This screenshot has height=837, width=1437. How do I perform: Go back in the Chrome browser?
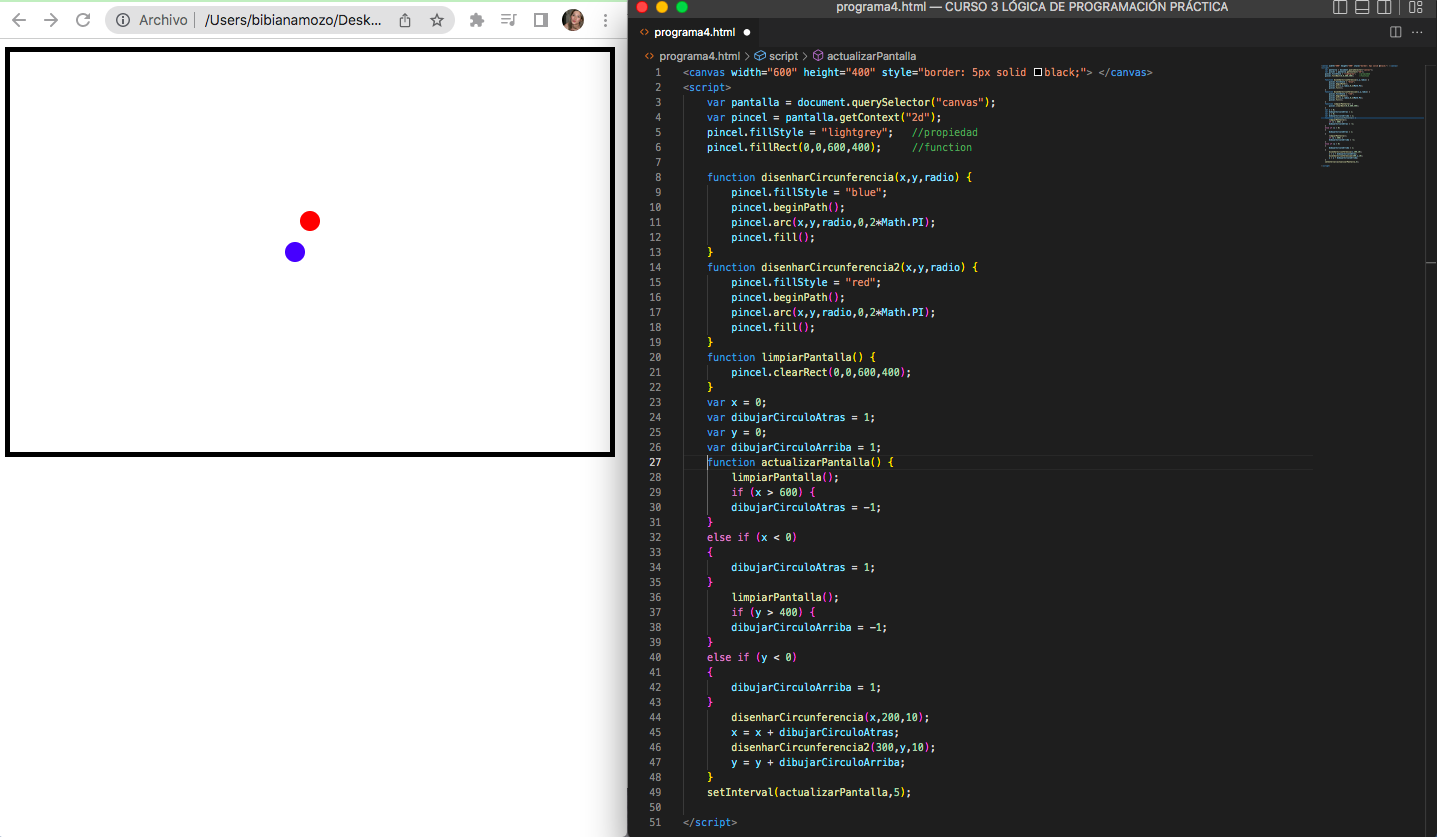19,20
